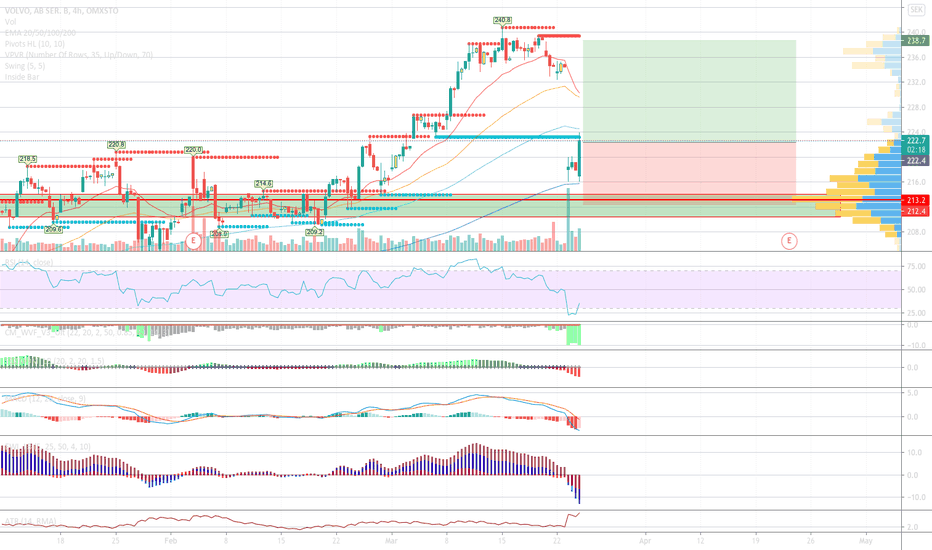Select the Inside Bar indicator legend
The image size is (932, 550).
click(23, 77)
